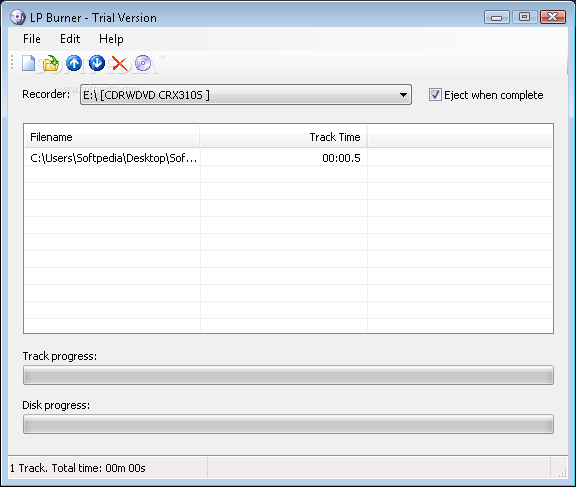Close the LP Burner window
Screen dimensions: 576x487
coord(552,17)
